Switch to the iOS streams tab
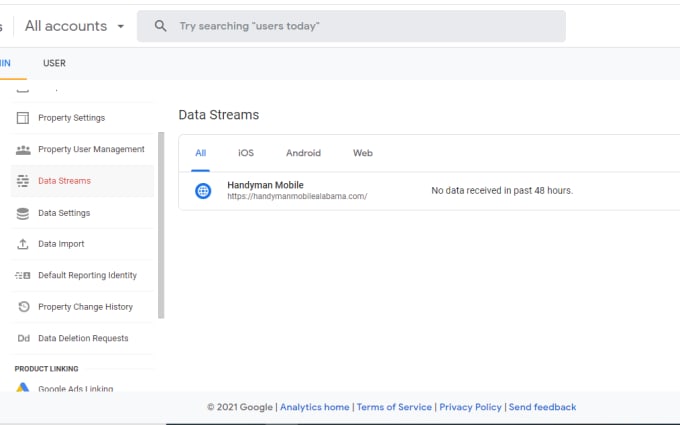This screenshot has width=680, height=425. (x=246, y=153)
